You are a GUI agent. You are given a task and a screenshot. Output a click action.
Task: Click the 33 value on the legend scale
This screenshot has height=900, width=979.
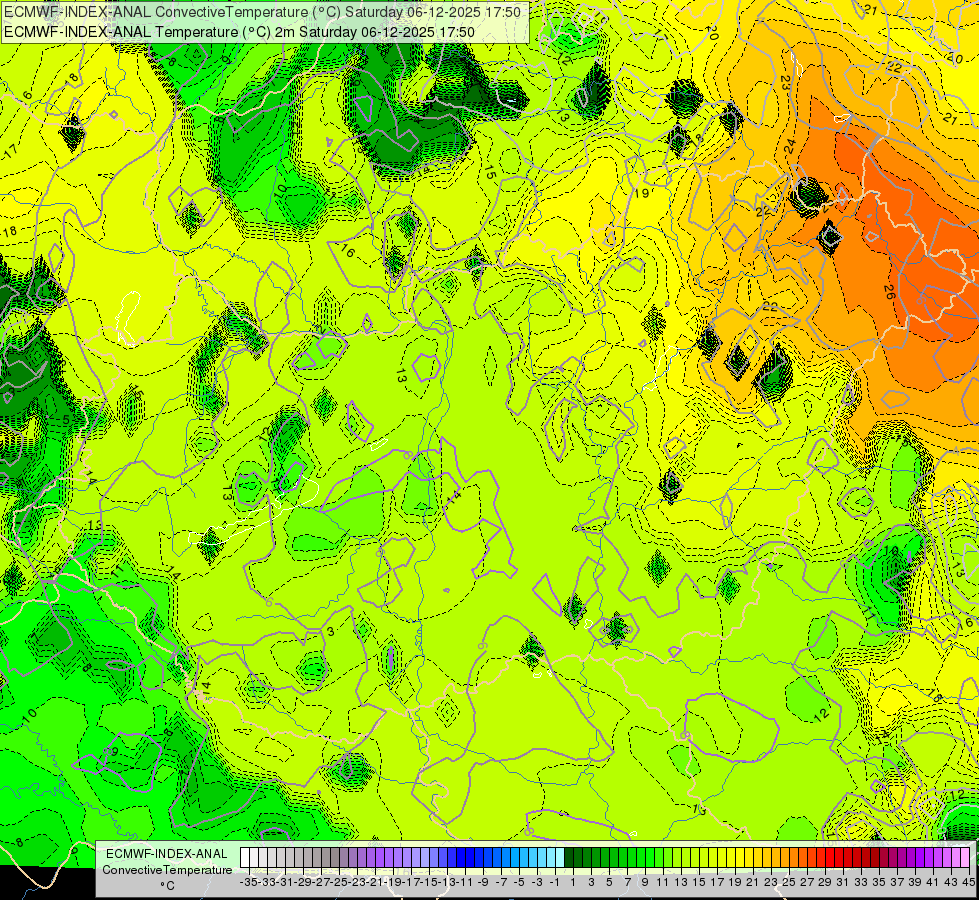pyautogui.click(x=861, y=882)
